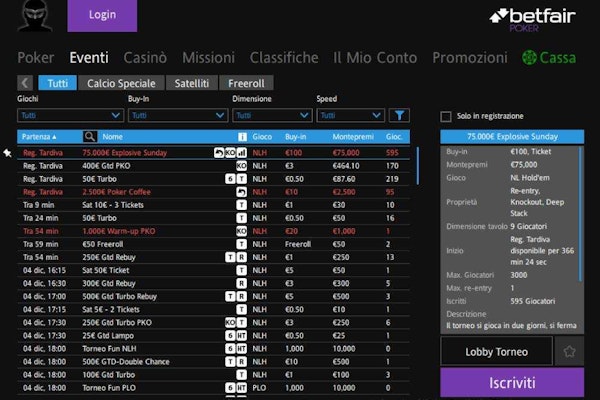Open the Giochi dropdown
Image resolution: width=600 pixels, height=400 pixels.
click(x=70, y=115)
